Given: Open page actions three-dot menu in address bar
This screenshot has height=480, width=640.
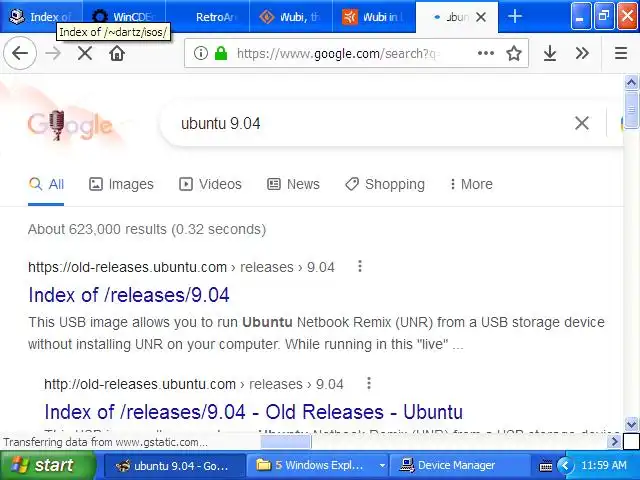Looking at the screenshot, I should [x=486, y=53].
